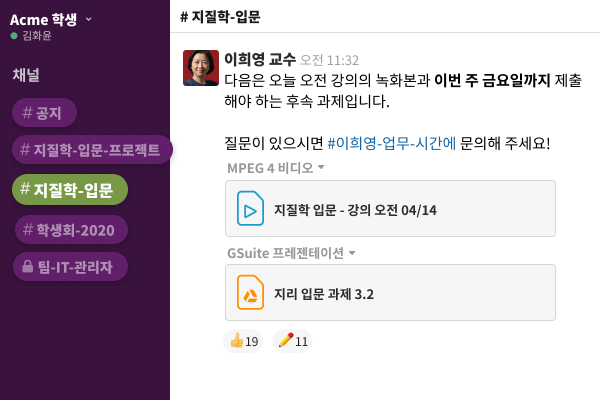The height and width of the screenshot is (400, 600).
Task: Click the green online status dot
Action: [13, 35]
